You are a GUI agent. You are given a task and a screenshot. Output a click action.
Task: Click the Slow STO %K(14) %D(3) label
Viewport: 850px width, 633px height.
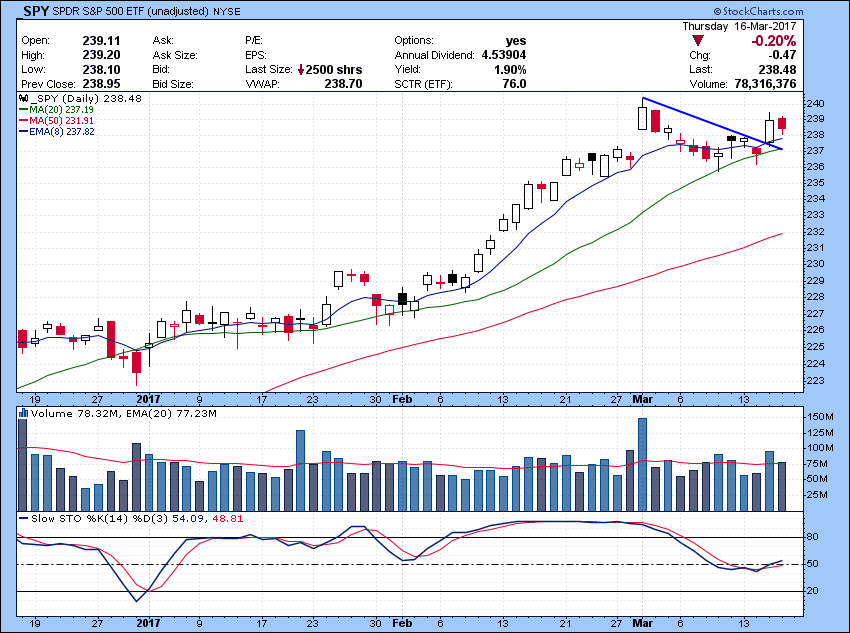pyautogui.click(x=100, y=519)
